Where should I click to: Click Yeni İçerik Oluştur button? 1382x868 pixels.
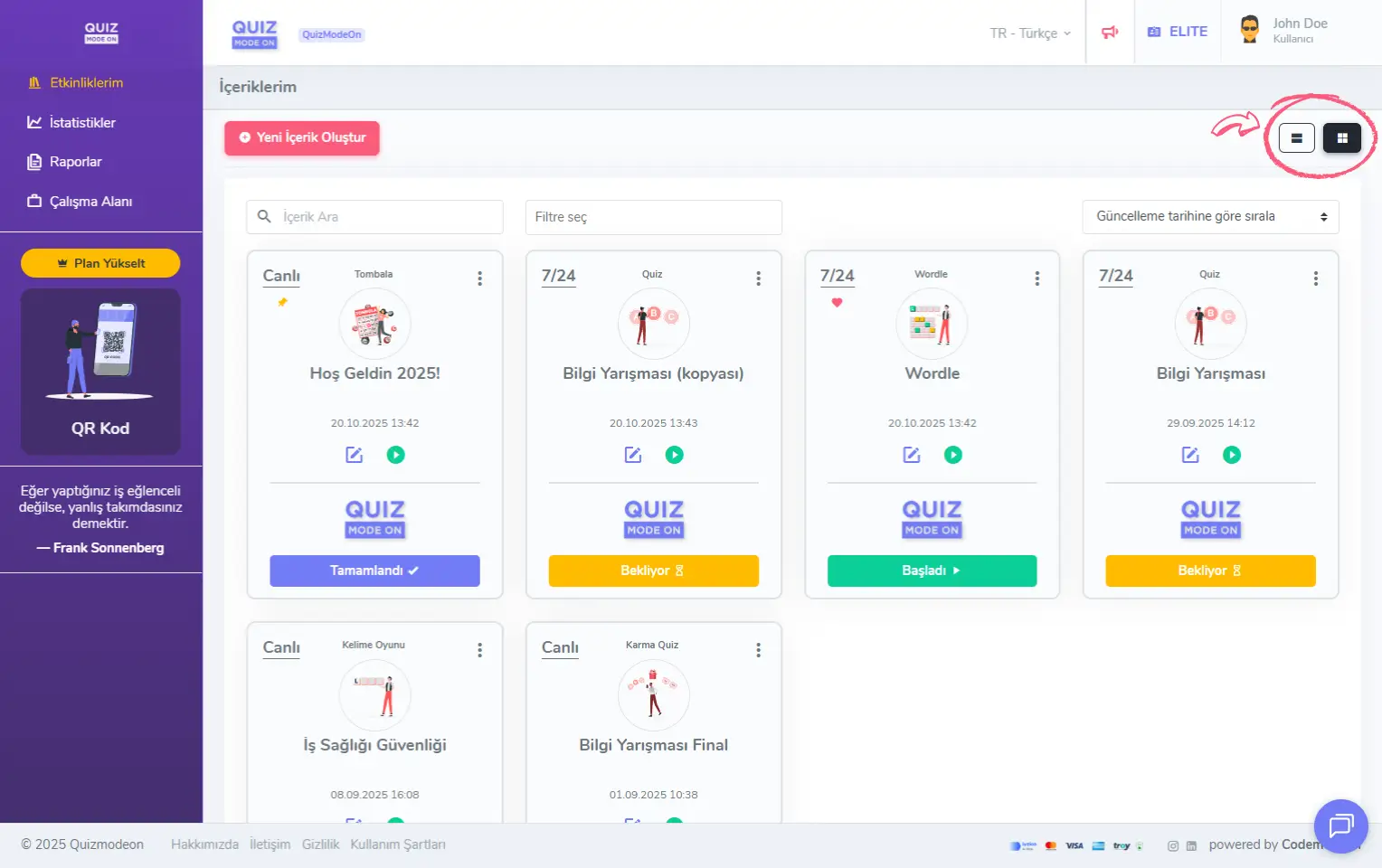pyautogui.click(x=302, y=137)
